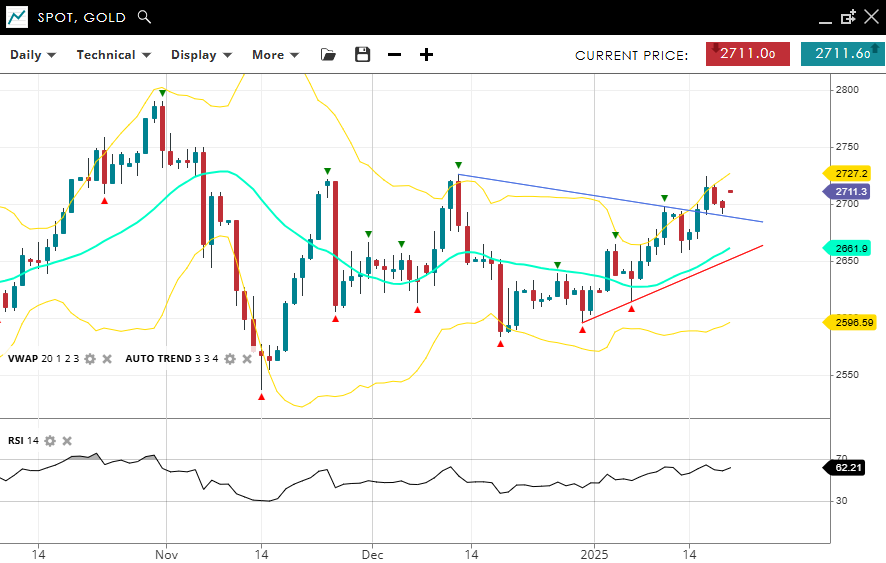Viewport: 886px width, 563px height.
Task: Click the yellow 2727.2 price axis label
Action: (849, 173)
